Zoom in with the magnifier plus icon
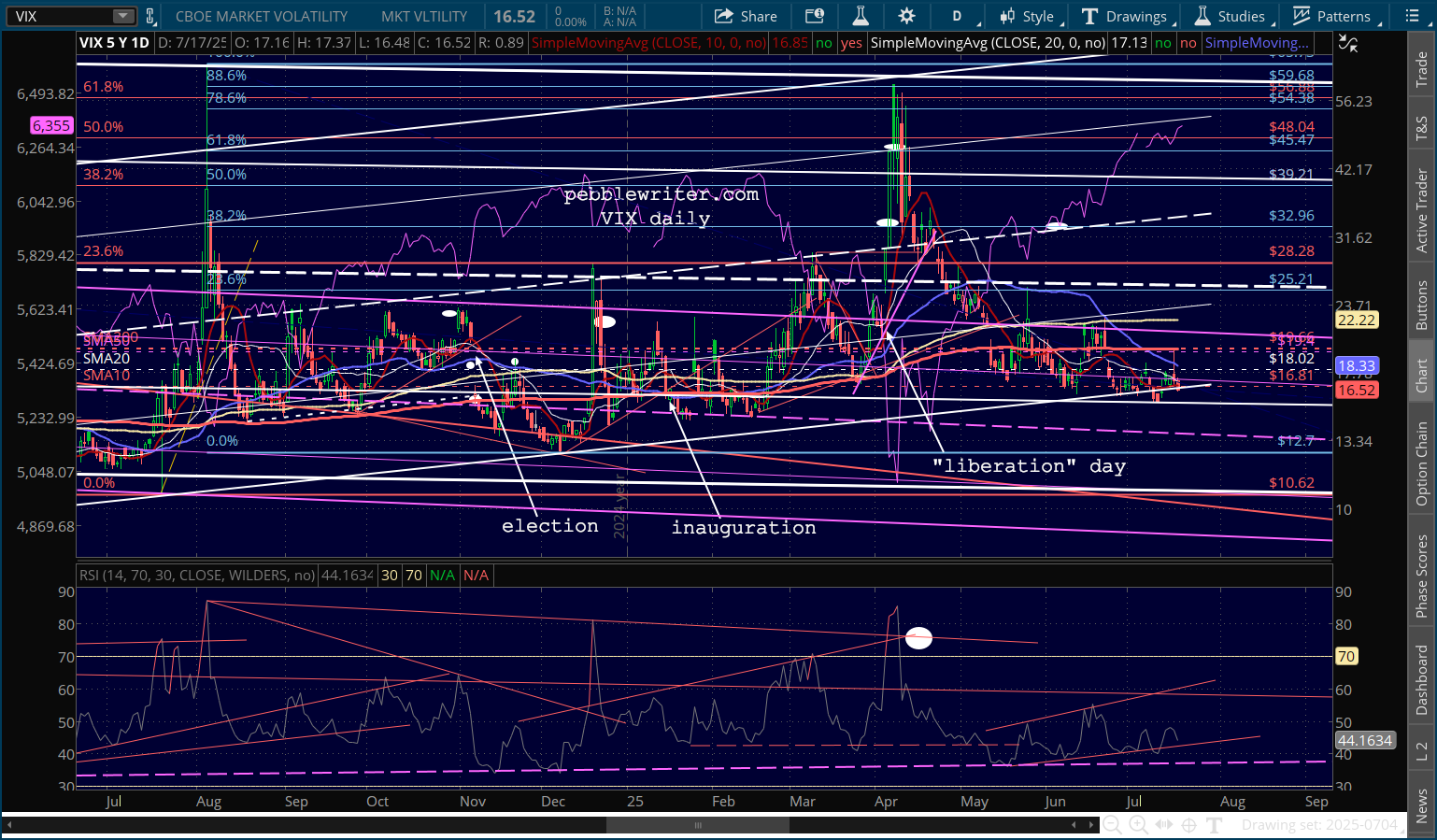The height and width of the screenshot is (840, 1437). click(1138, 824)
